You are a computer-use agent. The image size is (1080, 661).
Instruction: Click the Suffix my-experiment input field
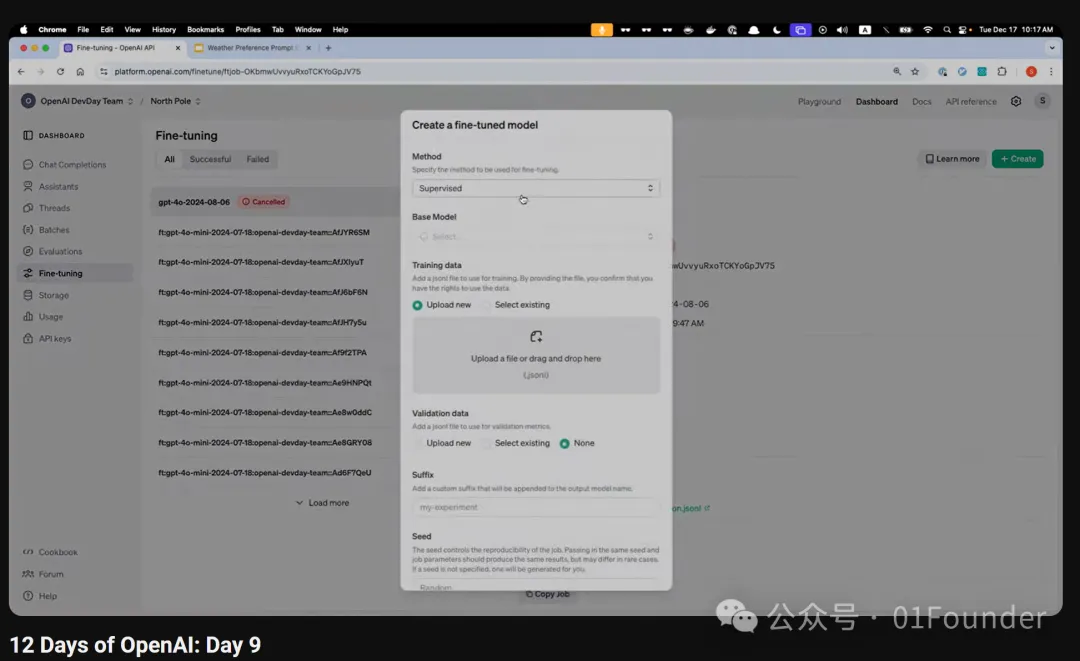[x=536, y=507]
